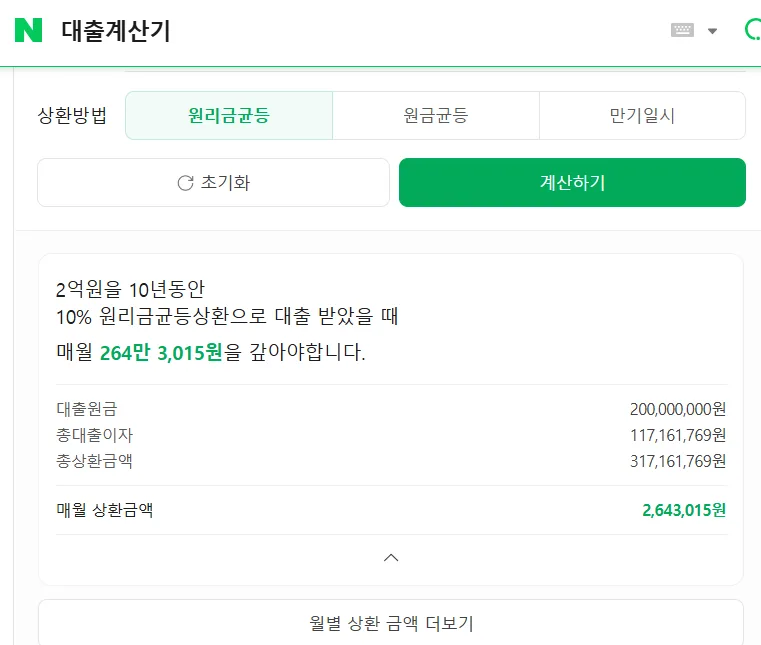The height and width of the screenshot is (645, 761).
Task: Click the green 264만 3,015원 monthly amount
Action: [161, 352]
